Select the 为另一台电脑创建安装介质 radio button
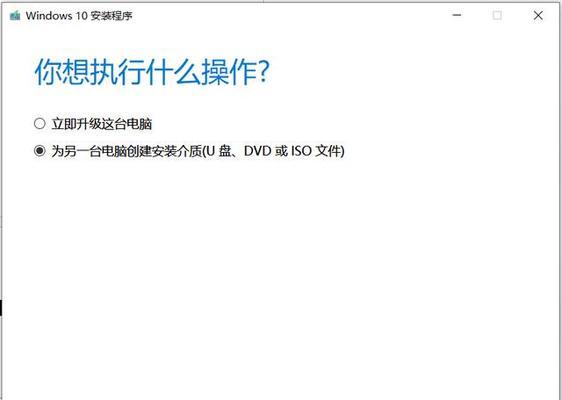Viewport: 562px width, 400px height. click(39, 151)
